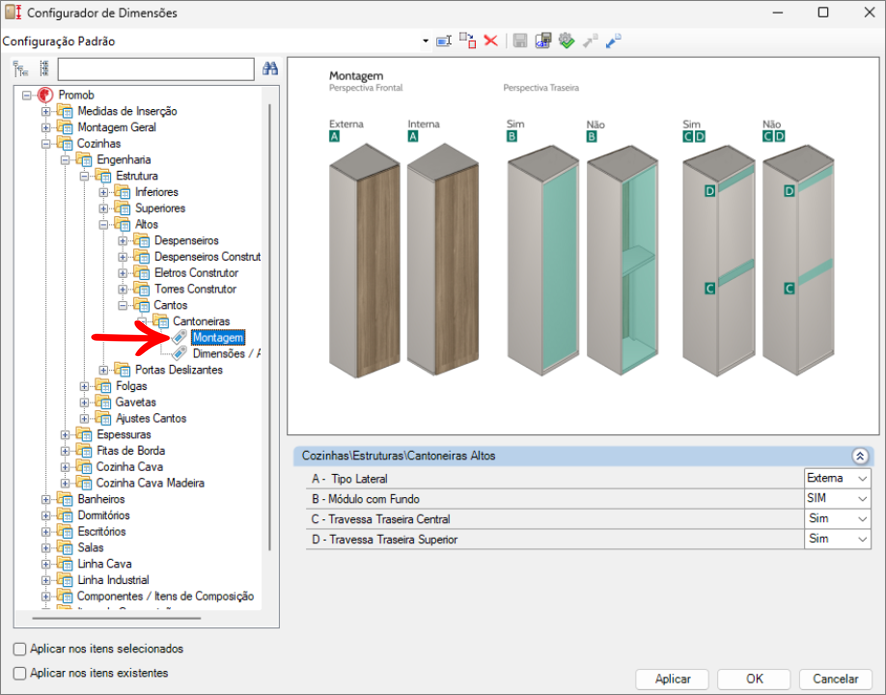Collapse the Altos tree node

[x=103, y=224]
